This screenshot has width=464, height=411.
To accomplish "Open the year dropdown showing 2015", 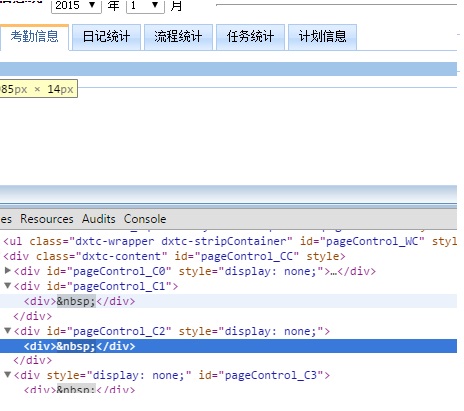I will click(x=76, y=6).
